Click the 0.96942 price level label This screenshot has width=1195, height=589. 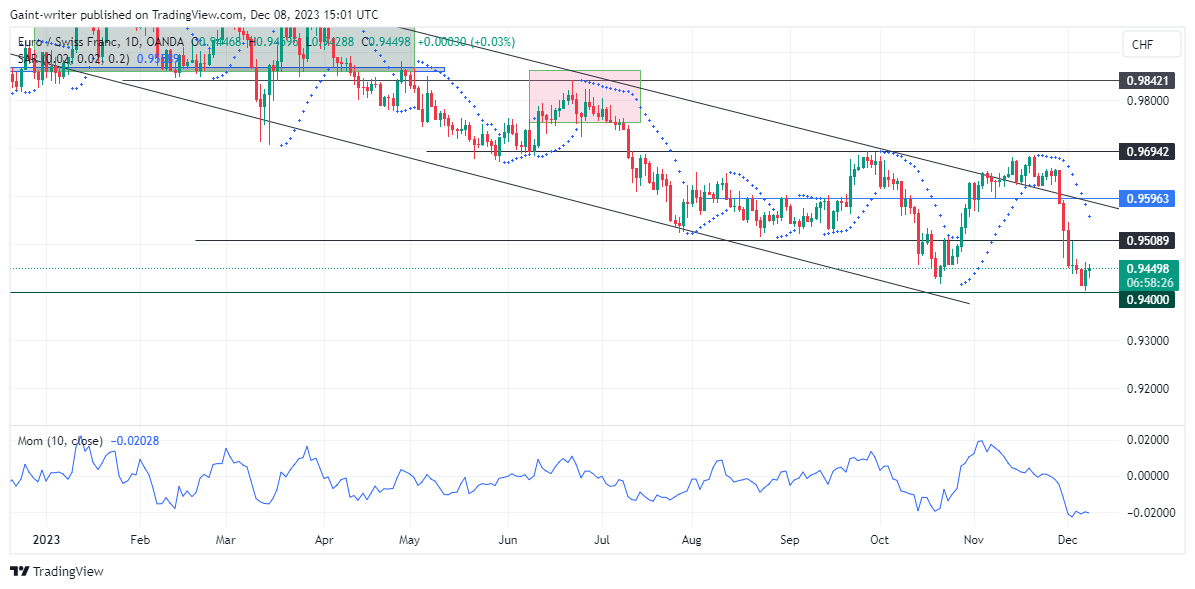(x=1147, y=152)
